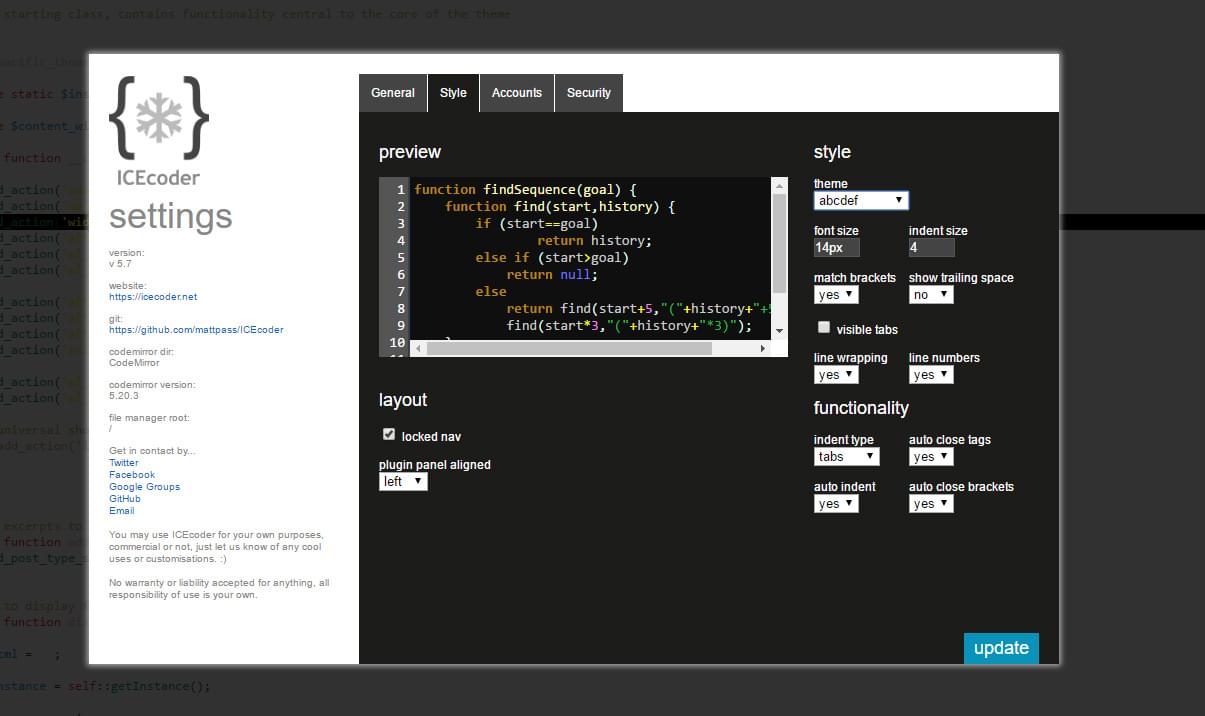Expand the line wrapping dropdown

point(836,375)
